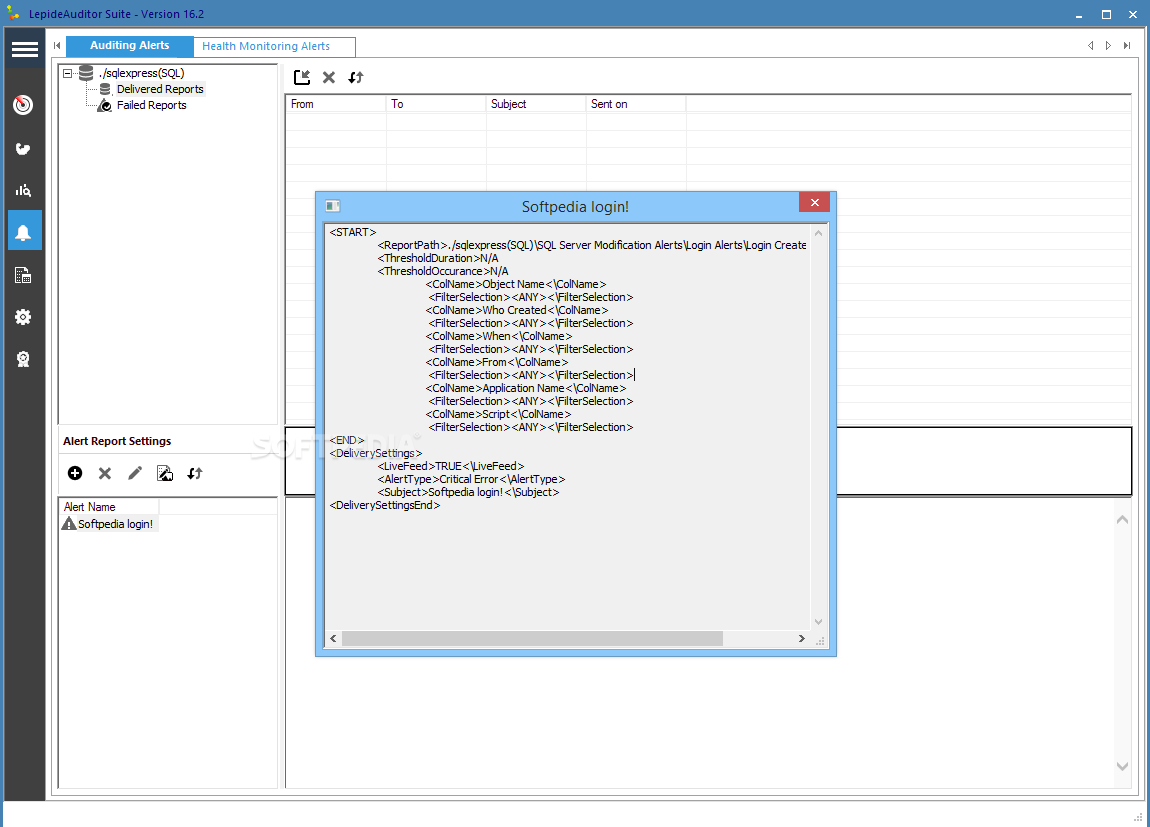Open the health monitoring heart icon
Viewport: 1150px width, 827px height.
23,149
